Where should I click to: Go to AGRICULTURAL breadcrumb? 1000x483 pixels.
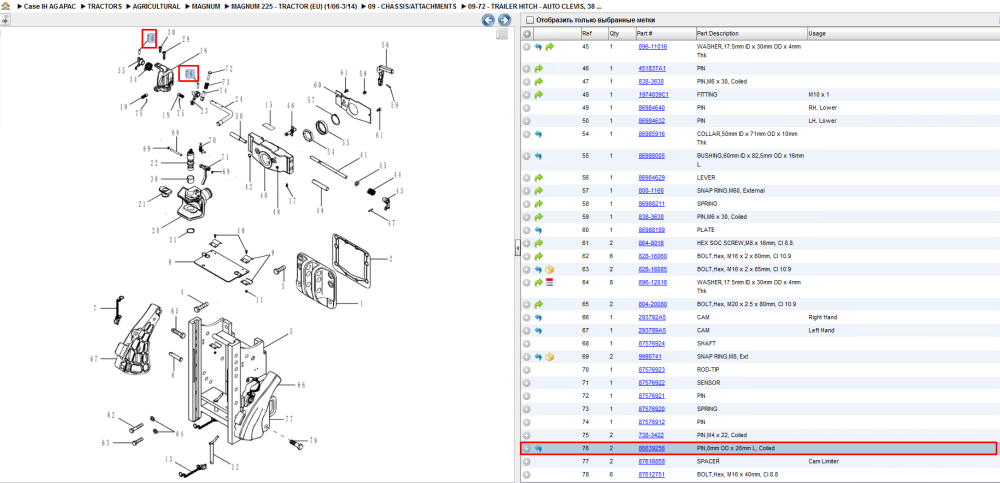click(156, 6)
